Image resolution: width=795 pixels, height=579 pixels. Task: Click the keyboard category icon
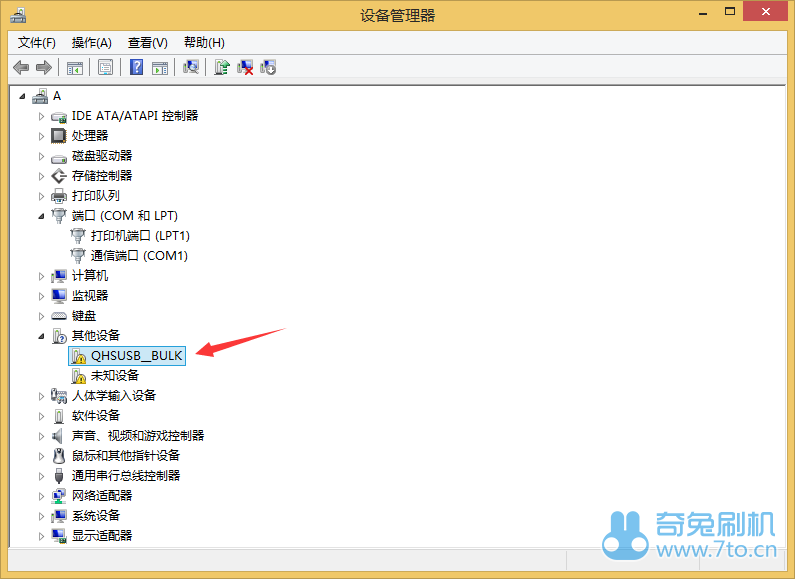(x=59, y=316)
